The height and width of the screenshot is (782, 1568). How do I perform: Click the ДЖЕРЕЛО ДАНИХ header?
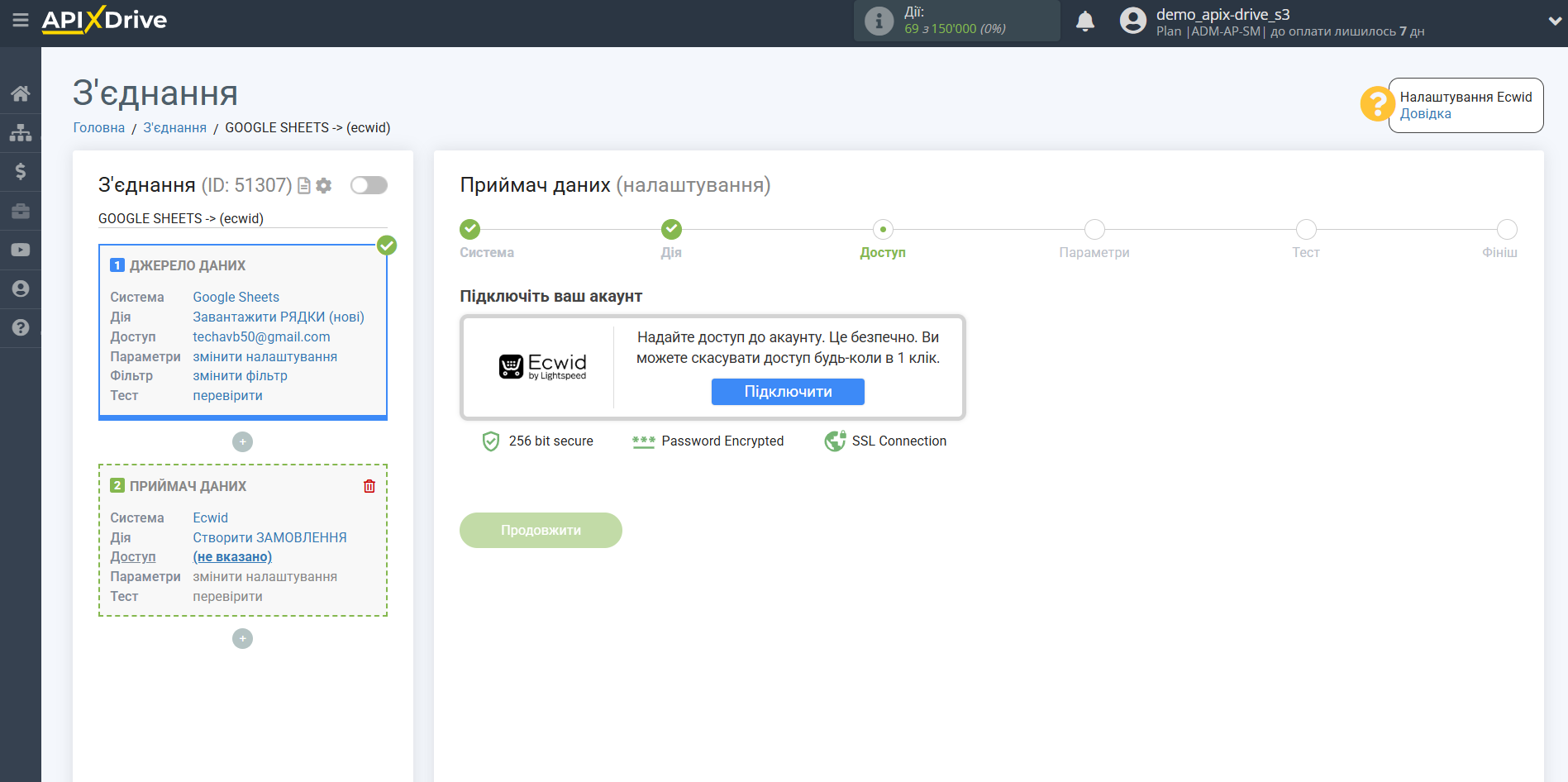click(188, 265)
